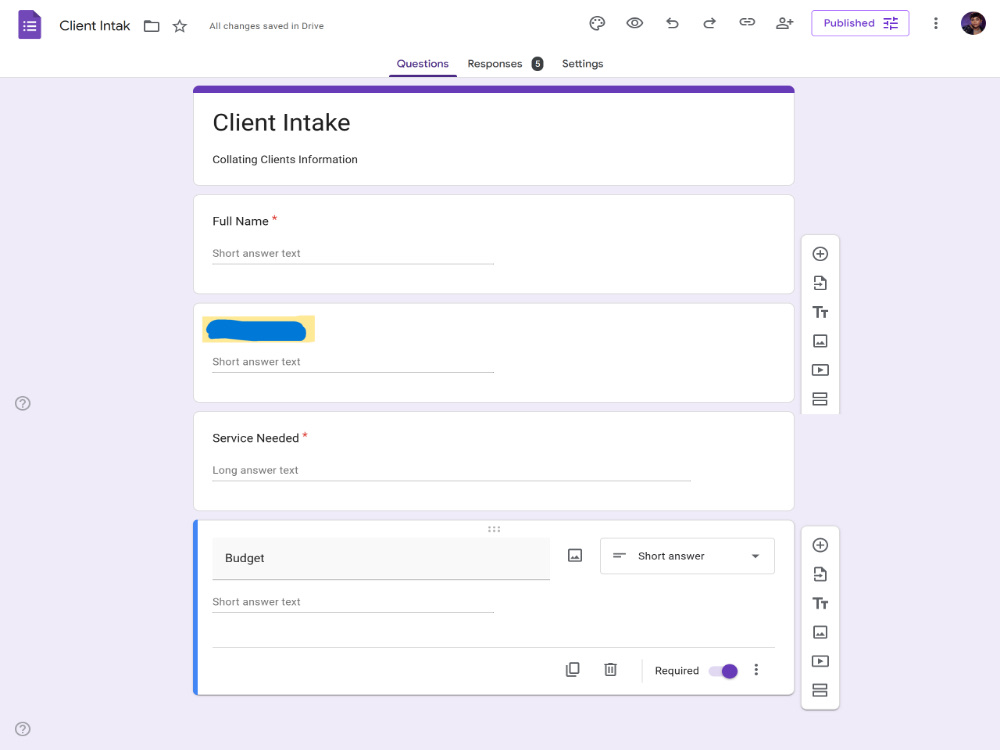Image resolution: width=1000 pixels, height=750 pixels.
Task: Open the customize theme palette
Action: pyautogui.click(x=597, y=24)
